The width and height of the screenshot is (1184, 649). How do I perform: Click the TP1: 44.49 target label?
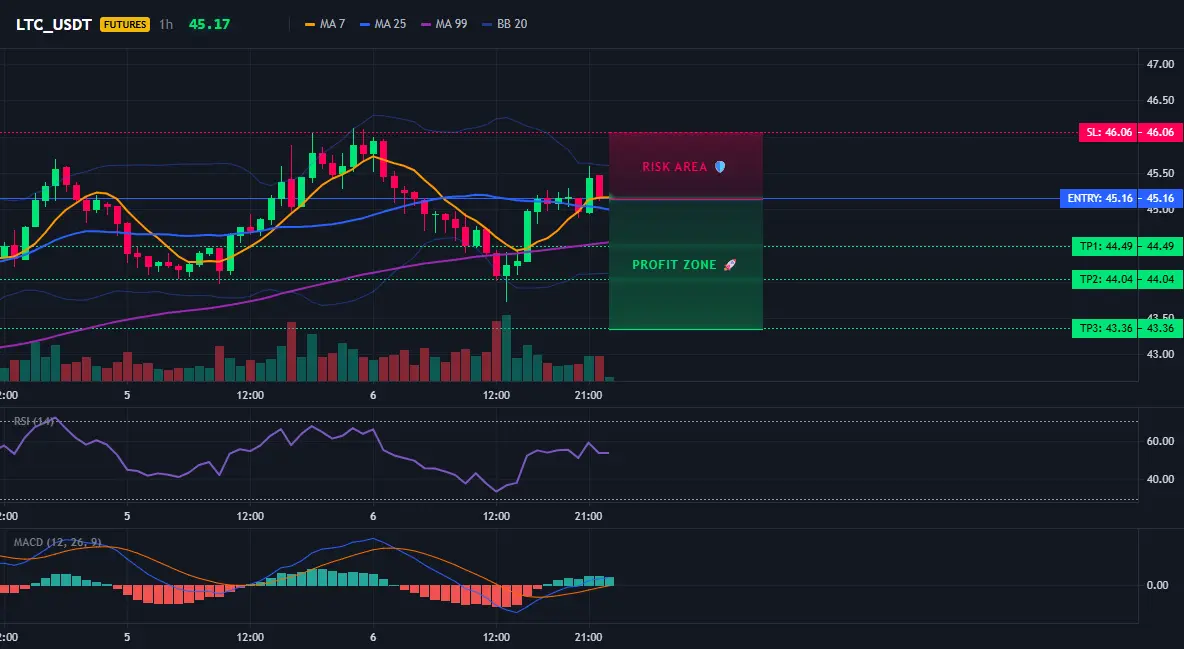[x=1104, y=246]
